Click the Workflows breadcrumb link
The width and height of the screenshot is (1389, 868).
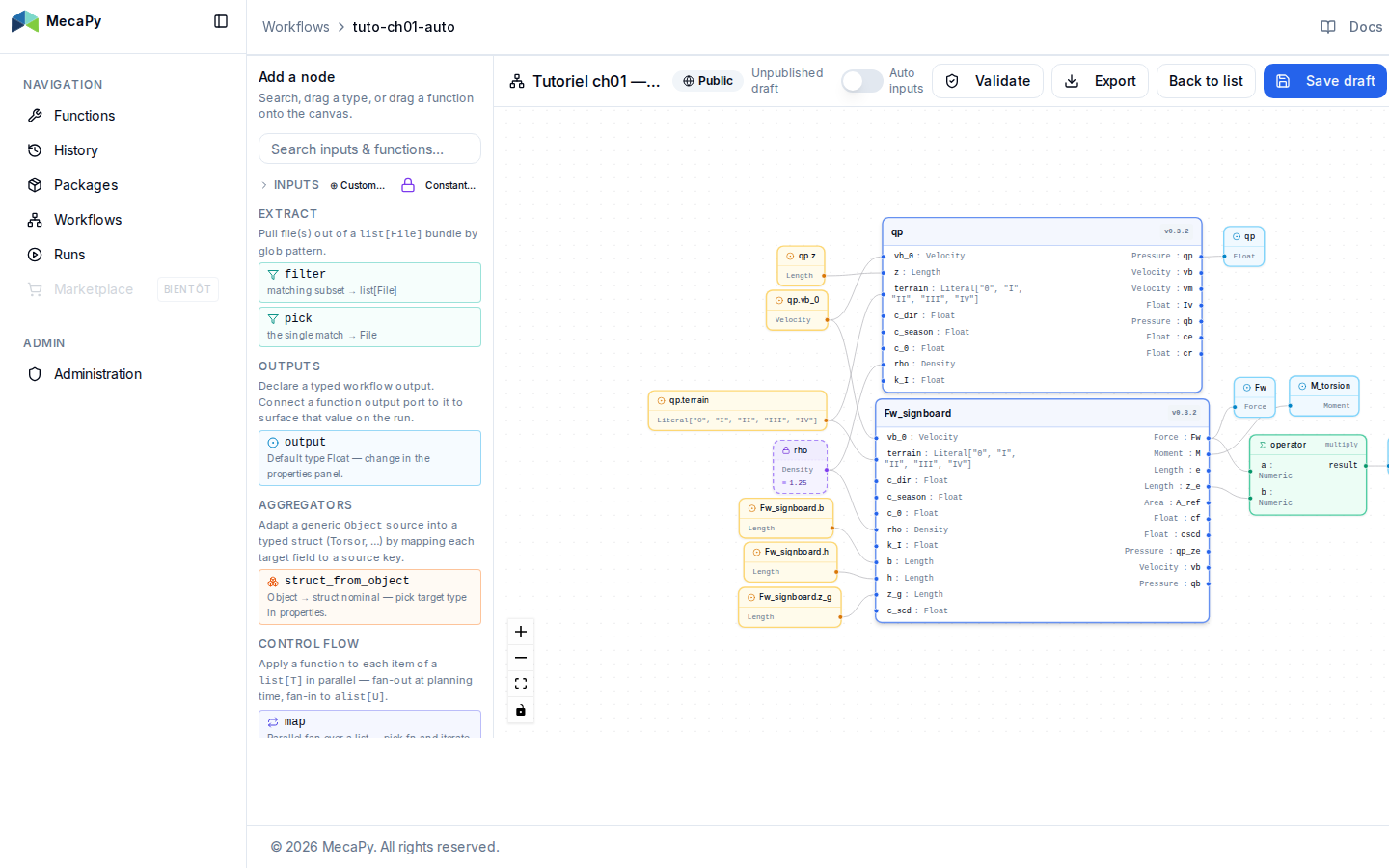[x=296, y=27]
